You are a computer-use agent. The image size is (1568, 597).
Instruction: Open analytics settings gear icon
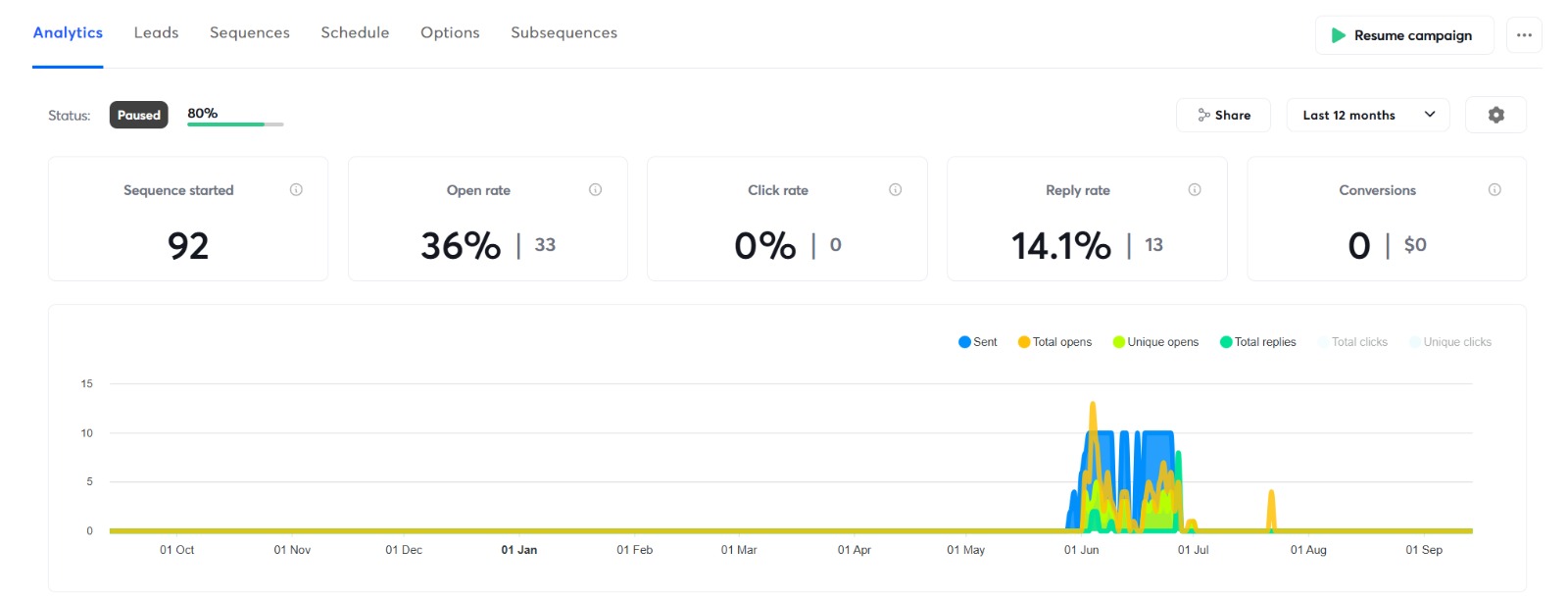(x=1495, y=115)
